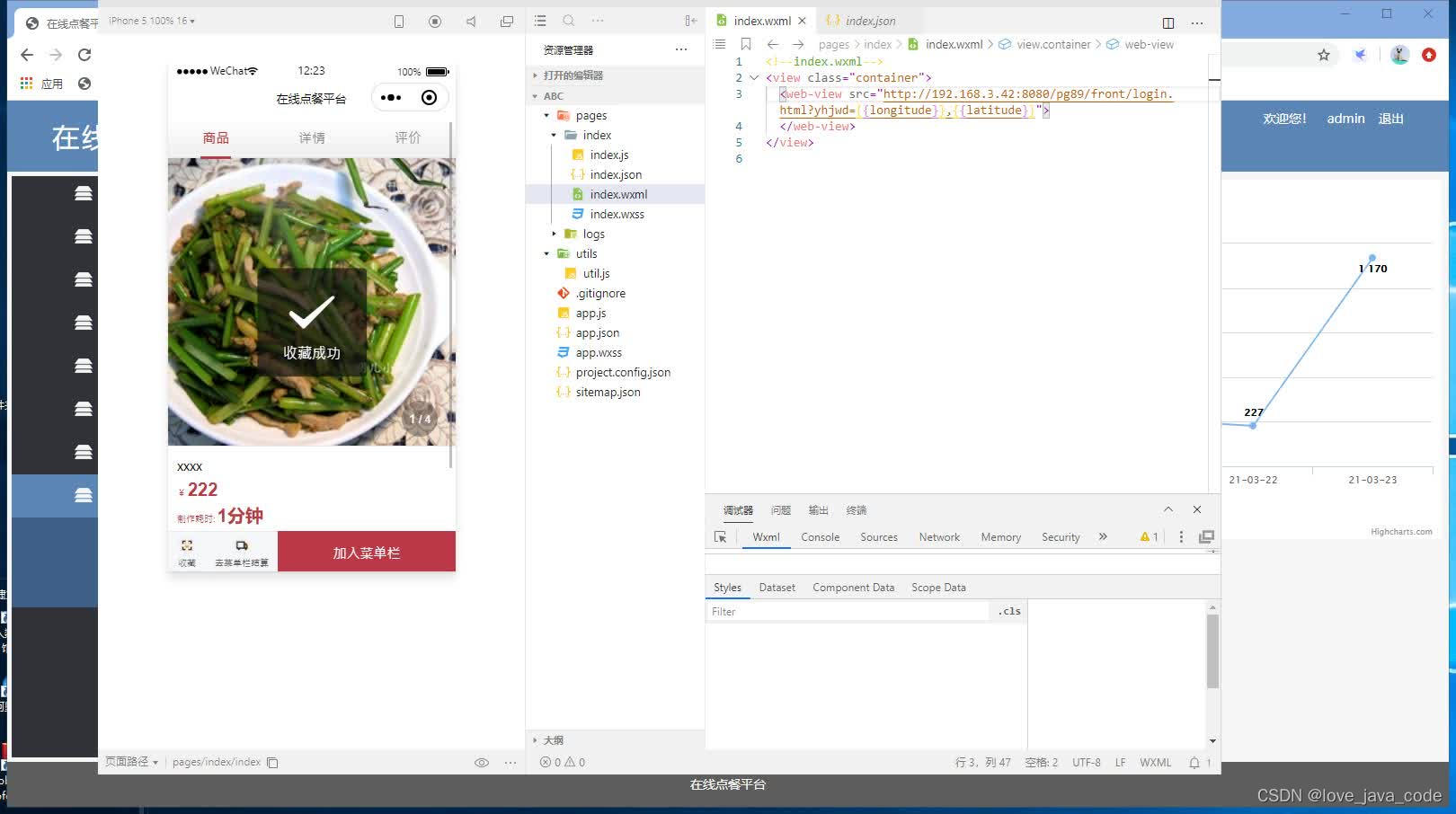Show more devtools tabs chevron
Image resolution: width=1456 pixels, height=814 pixels.
tap(1103, 536)
